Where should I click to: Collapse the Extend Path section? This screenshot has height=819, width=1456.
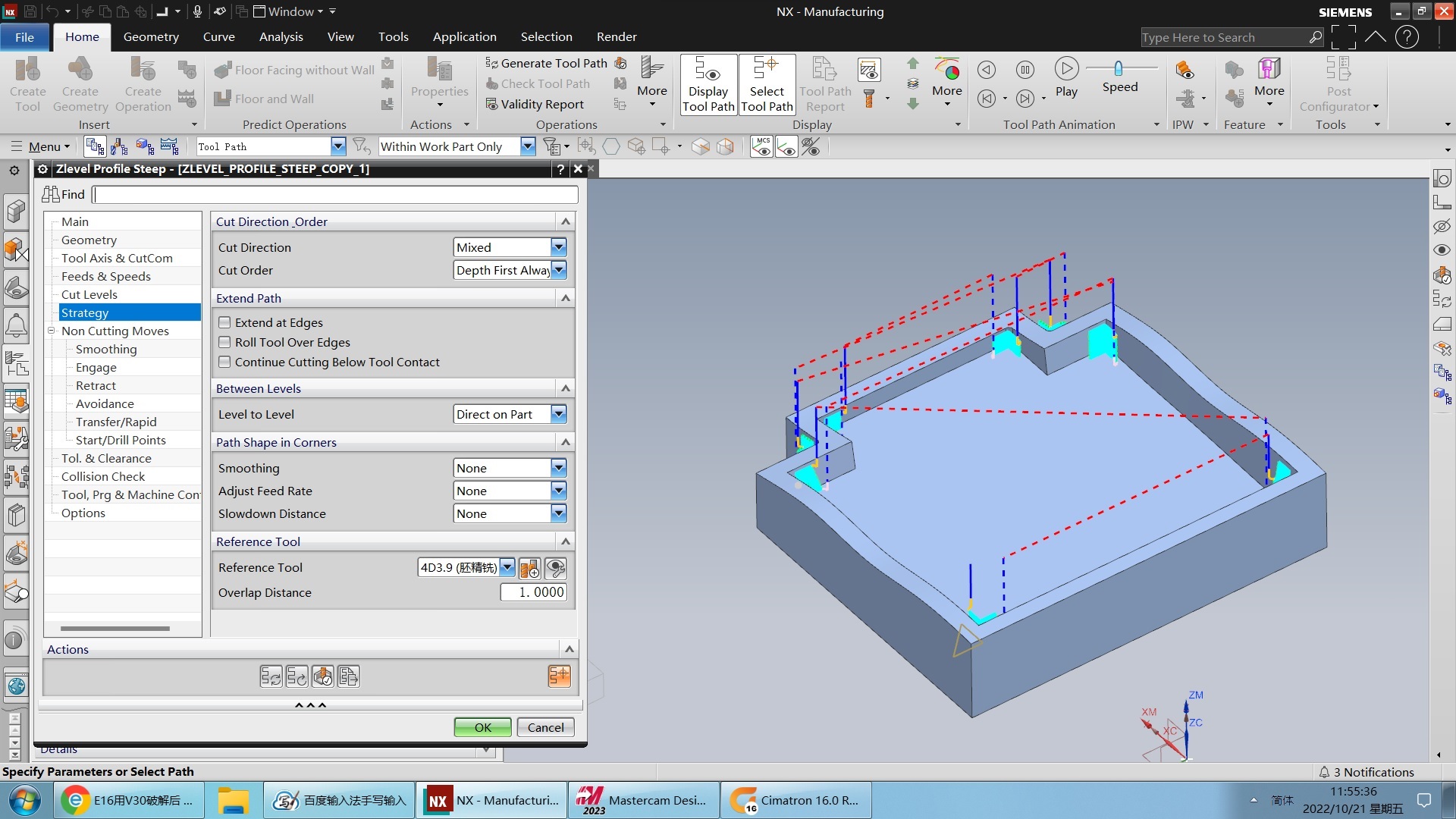tap(565, 298)
